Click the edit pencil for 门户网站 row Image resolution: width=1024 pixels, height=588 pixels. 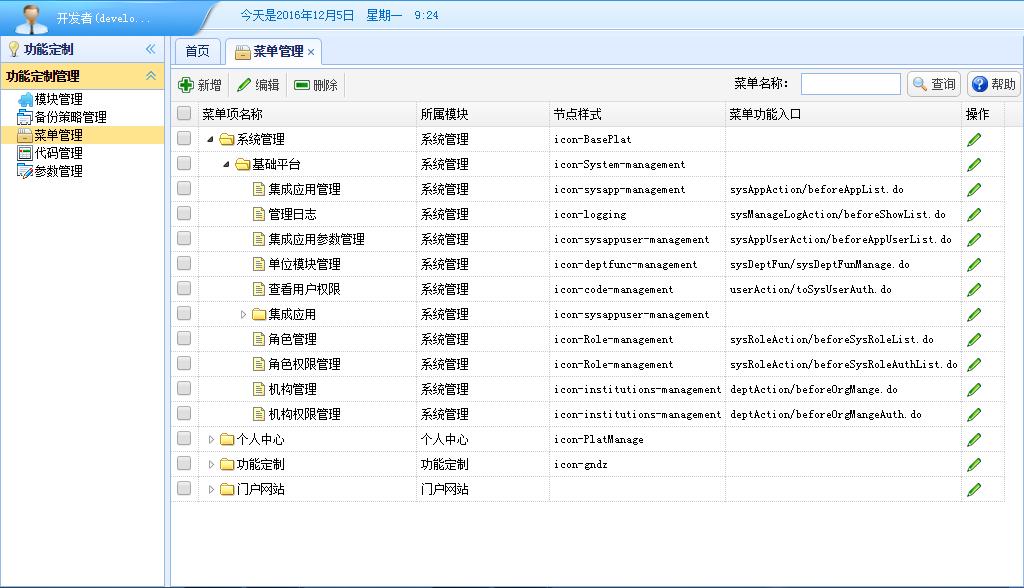[x=974, y=489]
